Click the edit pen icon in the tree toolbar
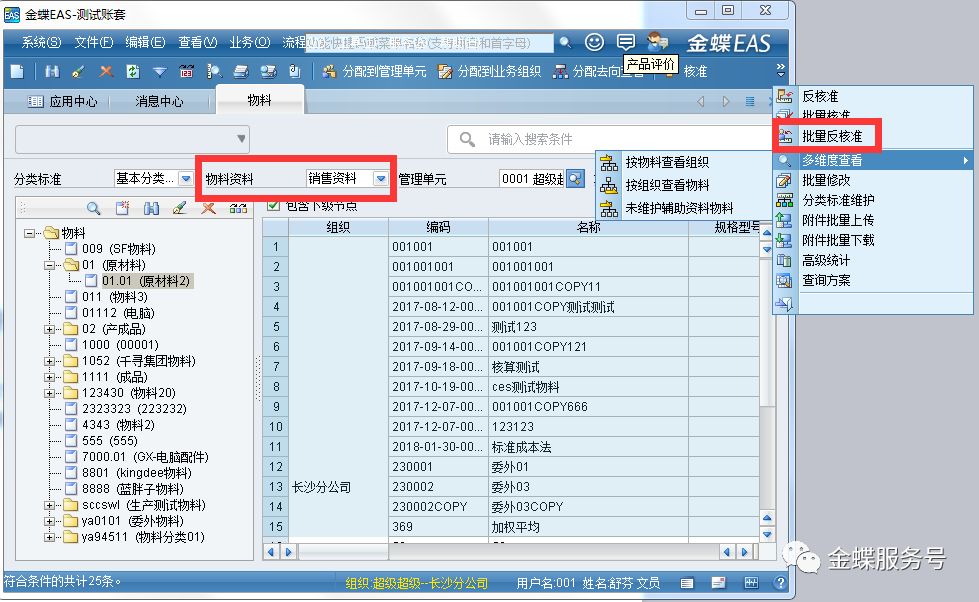Image resolution: width=979 pixels, height=602 pixels. (x=180, y=208)
